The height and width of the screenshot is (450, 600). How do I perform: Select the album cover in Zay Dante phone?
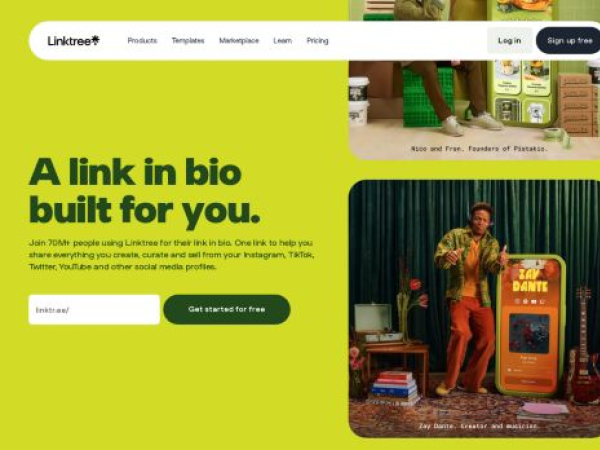point(529,333)
